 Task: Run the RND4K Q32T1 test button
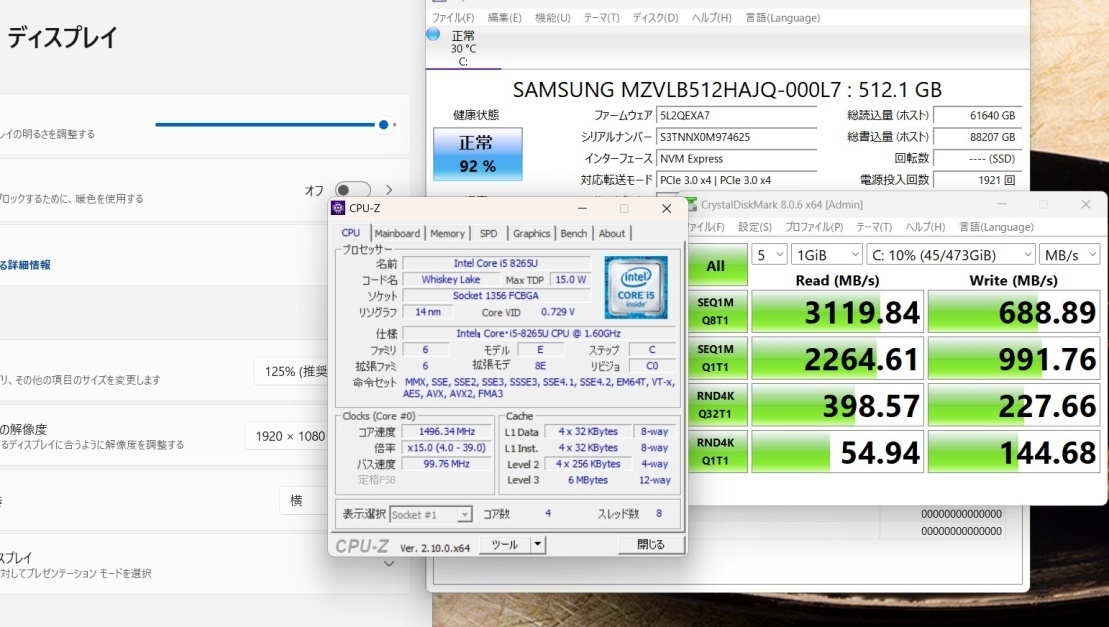point(716,404)
